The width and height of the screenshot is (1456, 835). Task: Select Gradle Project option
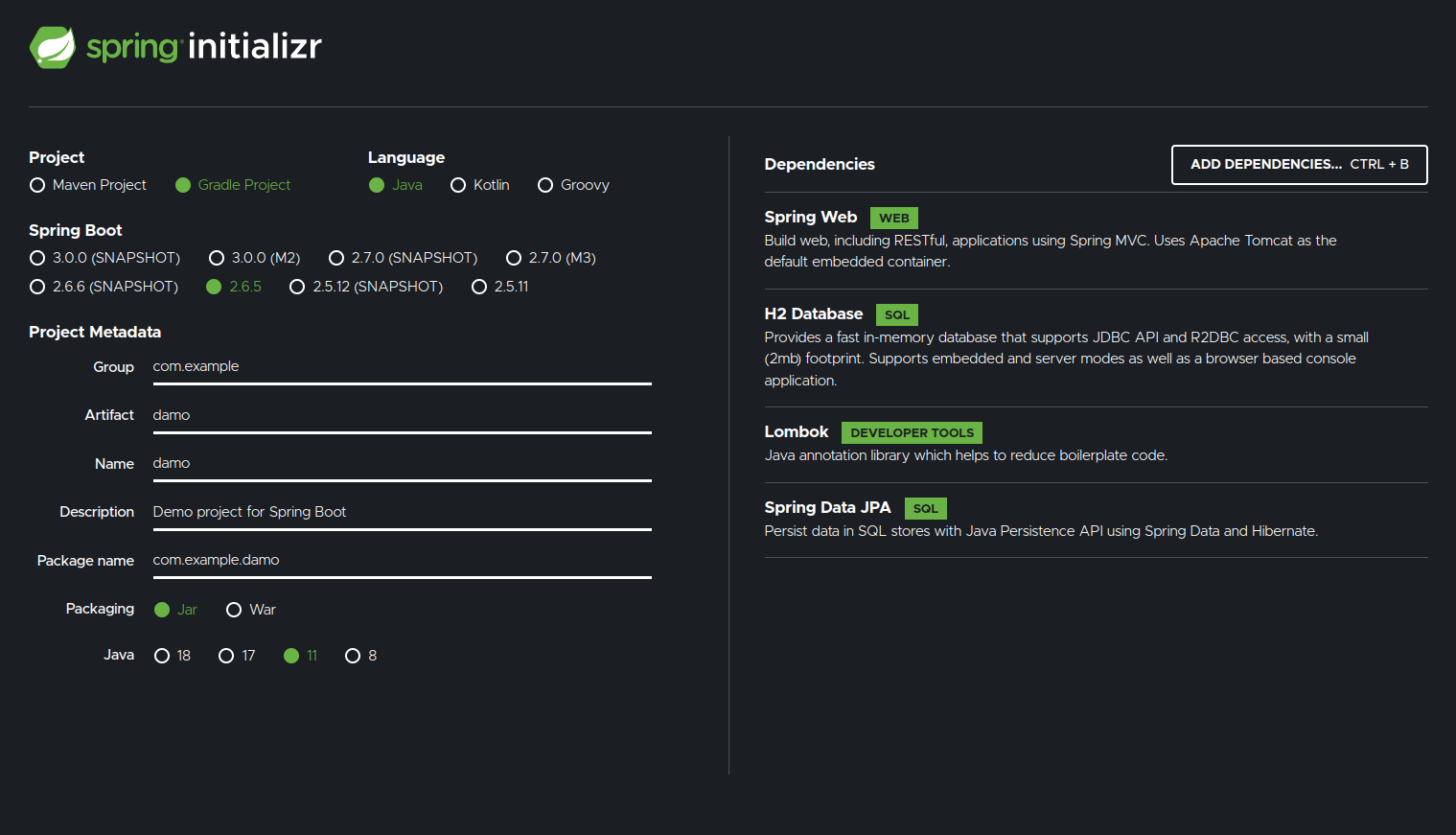pos(233,185)
